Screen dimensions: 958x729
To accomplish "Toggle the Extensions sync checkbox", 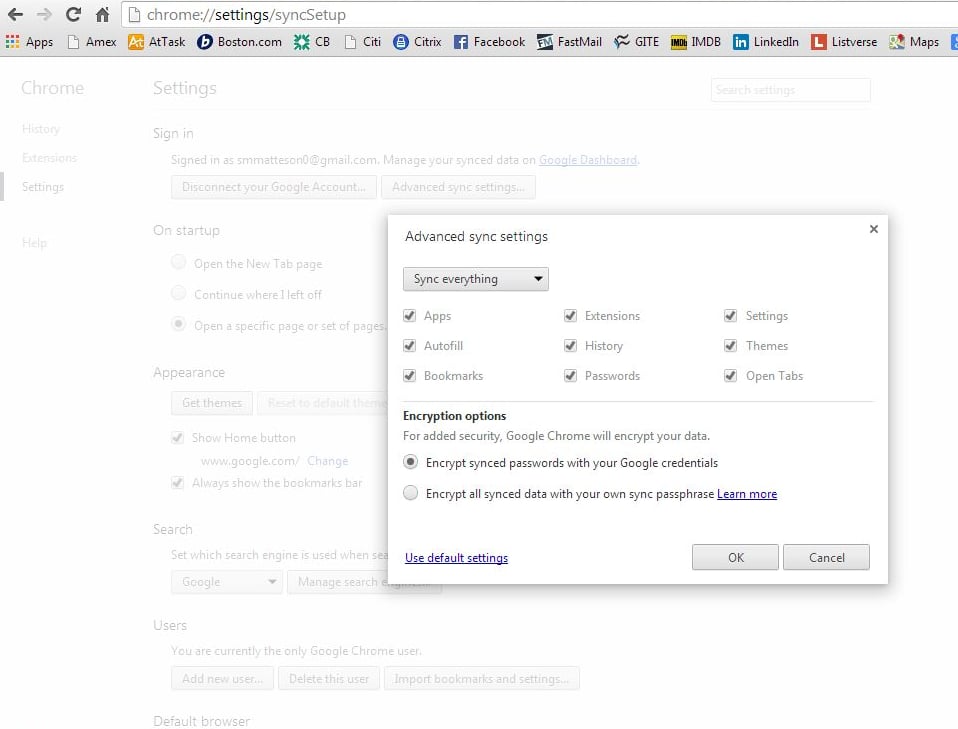I will [570, 315].
